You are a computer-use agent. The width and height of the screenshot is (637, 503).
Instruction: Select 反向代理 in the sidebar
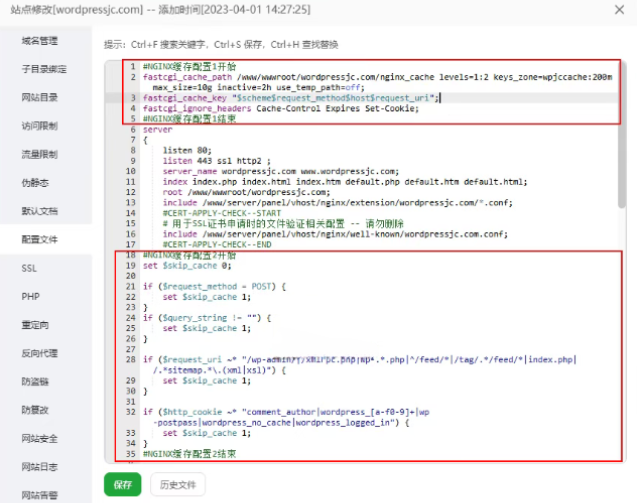pyautogui.click(x=41, y=353)
